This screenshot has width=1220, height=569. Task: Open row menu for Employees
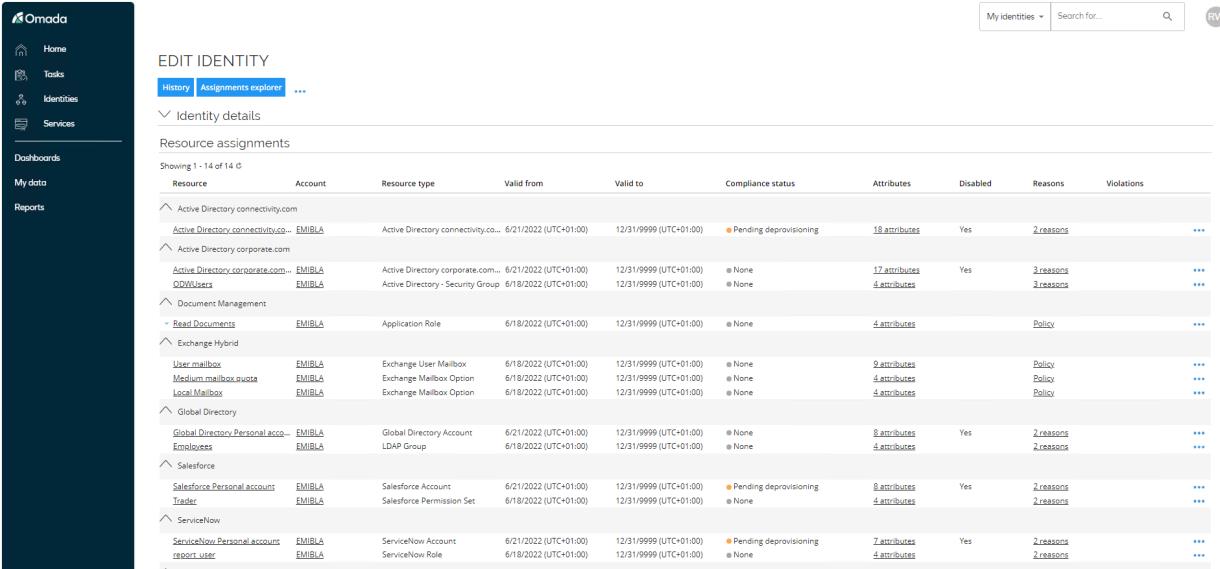(x=1199, y=447)
